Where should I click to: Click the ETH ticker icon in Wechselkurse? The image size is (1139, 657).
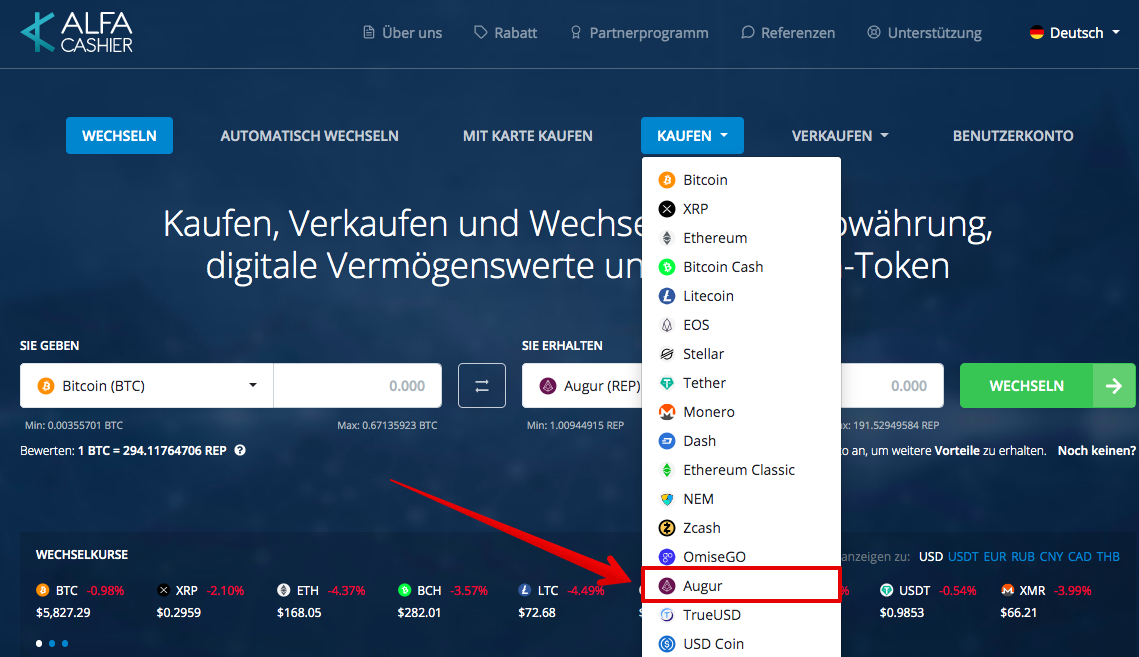[x=283, y=590]
